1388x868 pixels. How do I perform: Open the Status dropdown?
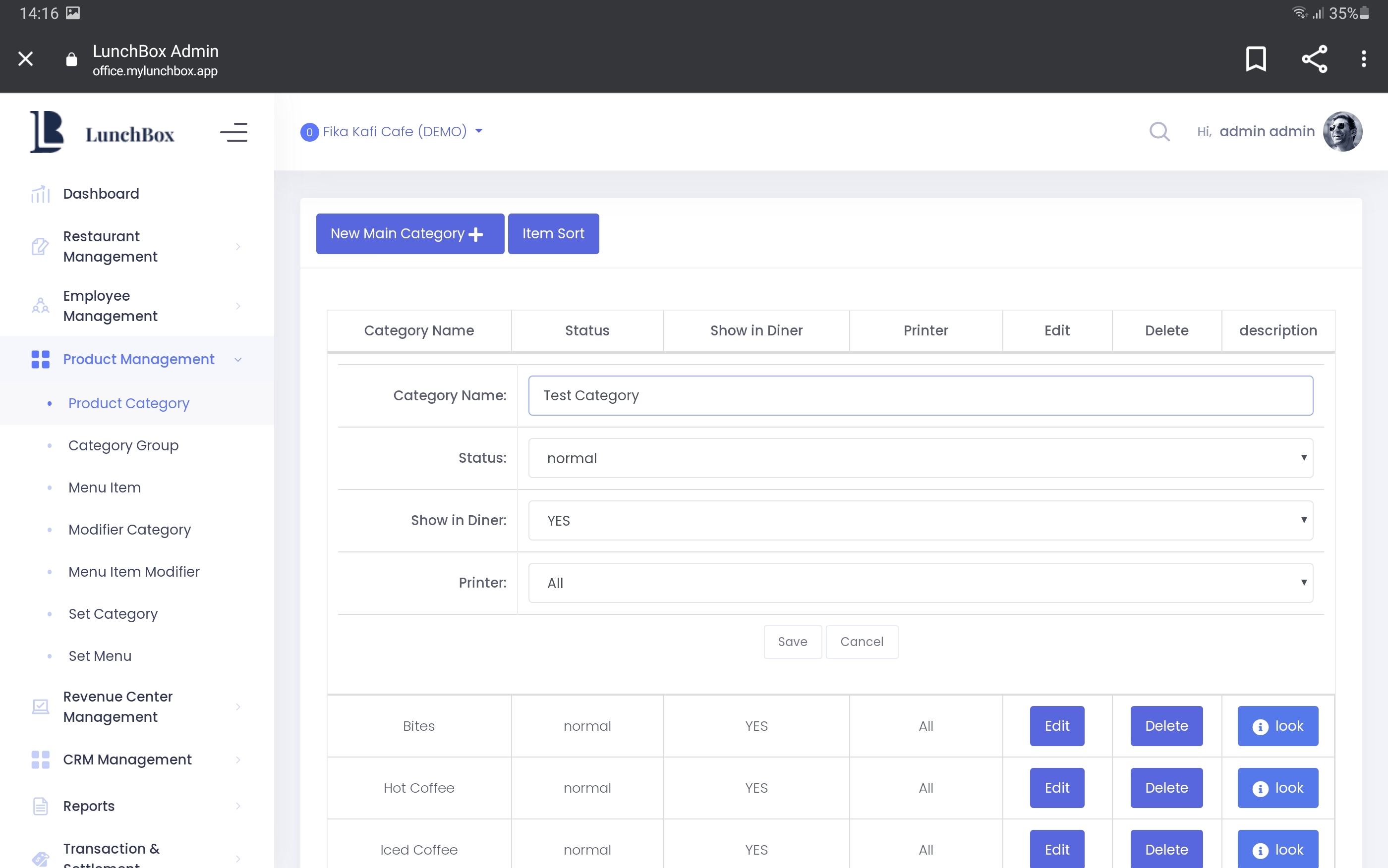pos(920,458)
